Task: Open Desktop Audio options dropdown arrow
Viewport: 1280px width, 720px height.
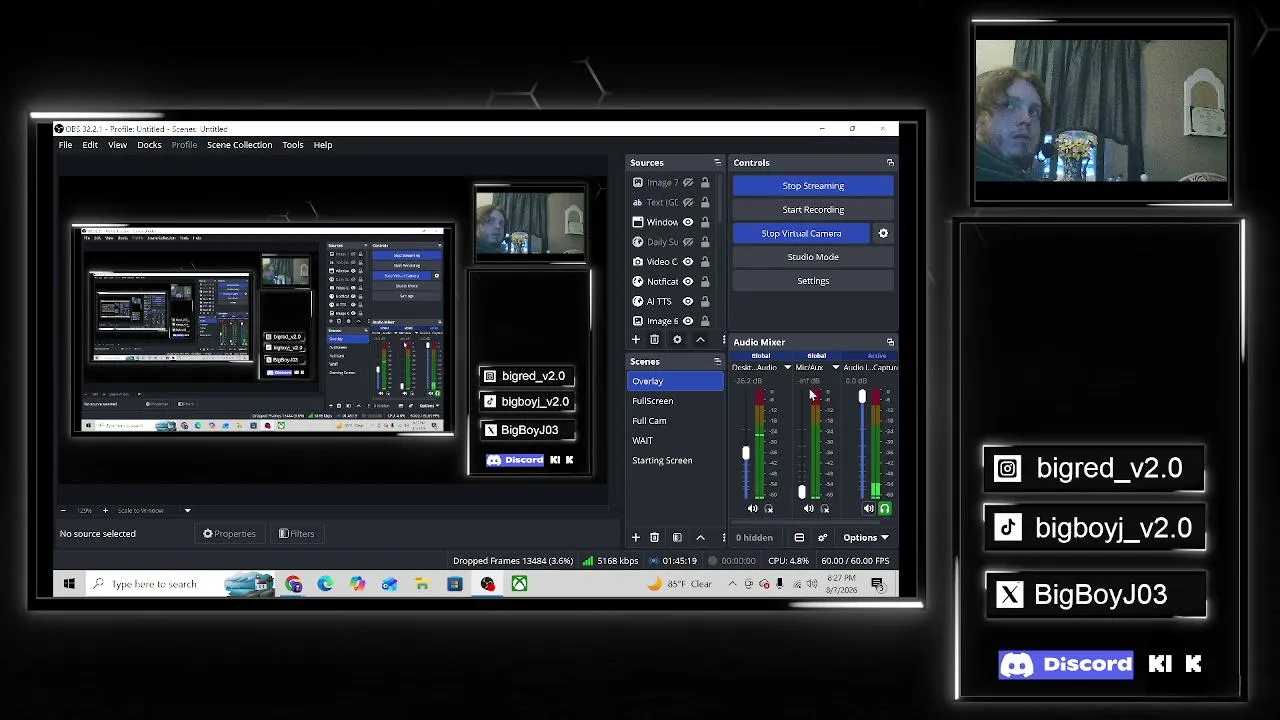Action: 787,368
